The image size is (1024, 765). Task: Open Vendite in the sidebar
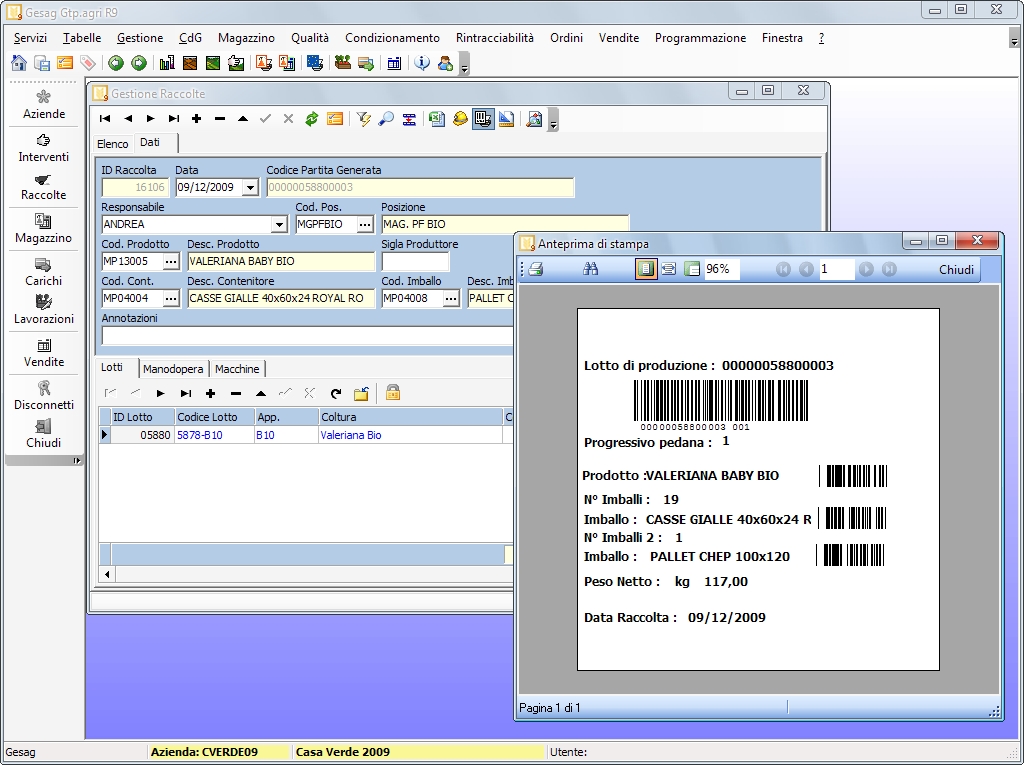44,353
